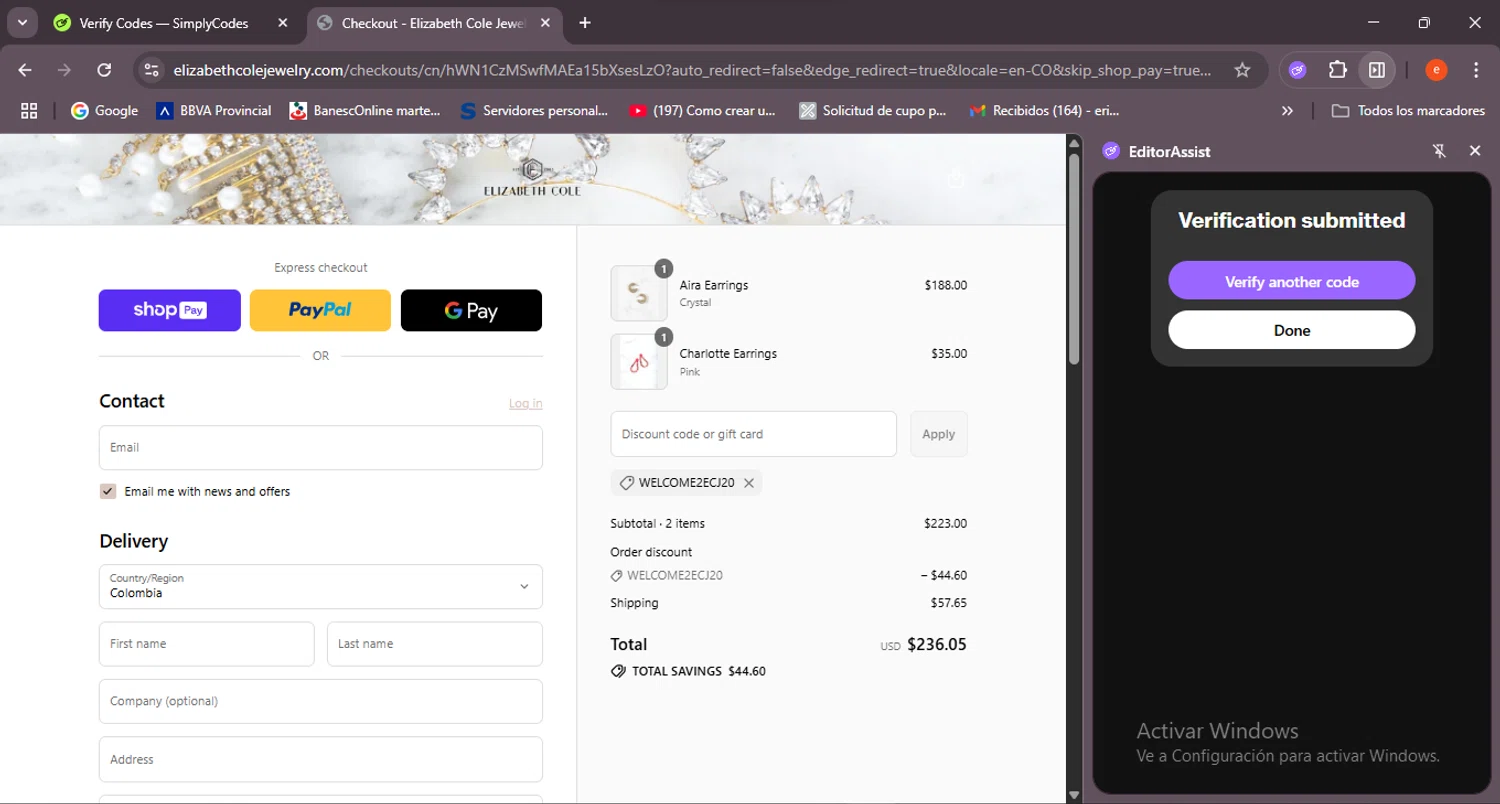Close the Checkout tab
The image size is (1500, 804).
pos(543,23)
